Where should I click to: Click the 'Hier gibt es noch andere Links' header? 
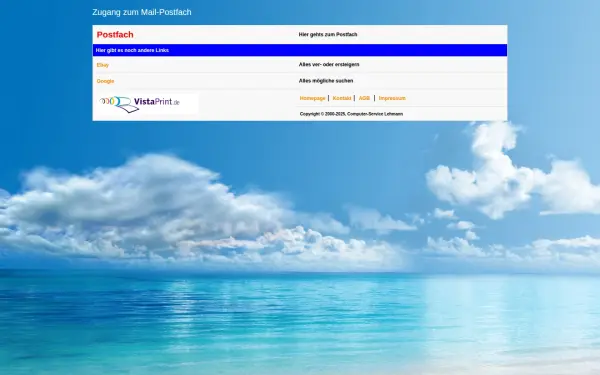pos(132,50)
